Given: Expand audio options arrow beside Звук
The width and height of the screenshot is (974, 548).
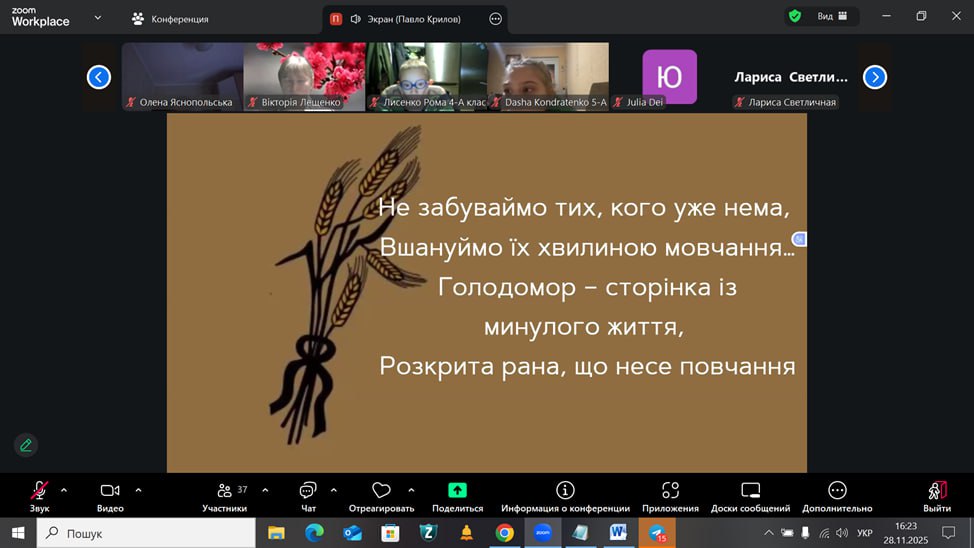Looking at the screenshot, I should pos(65,490).
